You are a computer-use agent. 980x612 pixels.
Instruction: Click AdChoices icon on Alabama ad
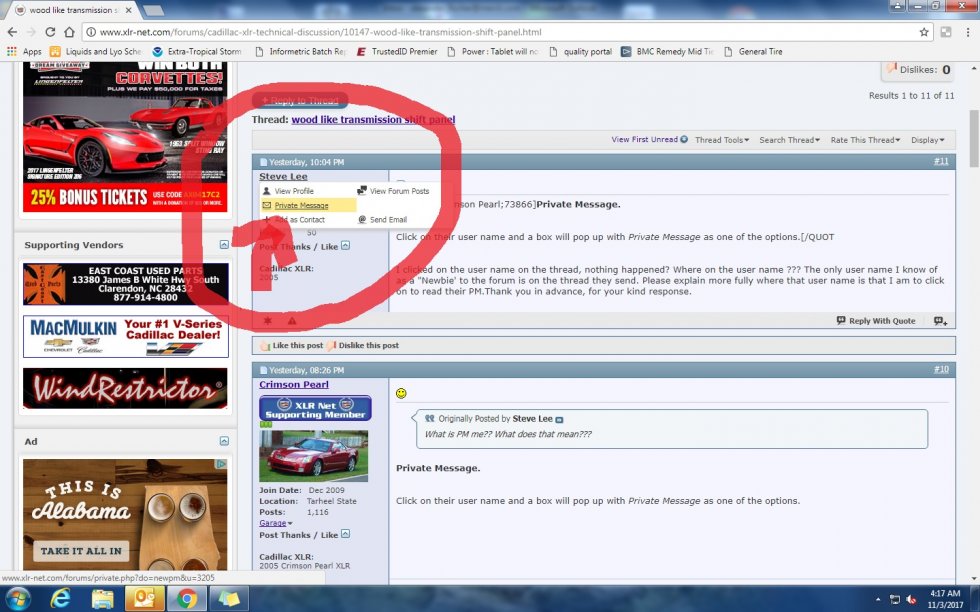pyautogui.click(x=221, y=464)
